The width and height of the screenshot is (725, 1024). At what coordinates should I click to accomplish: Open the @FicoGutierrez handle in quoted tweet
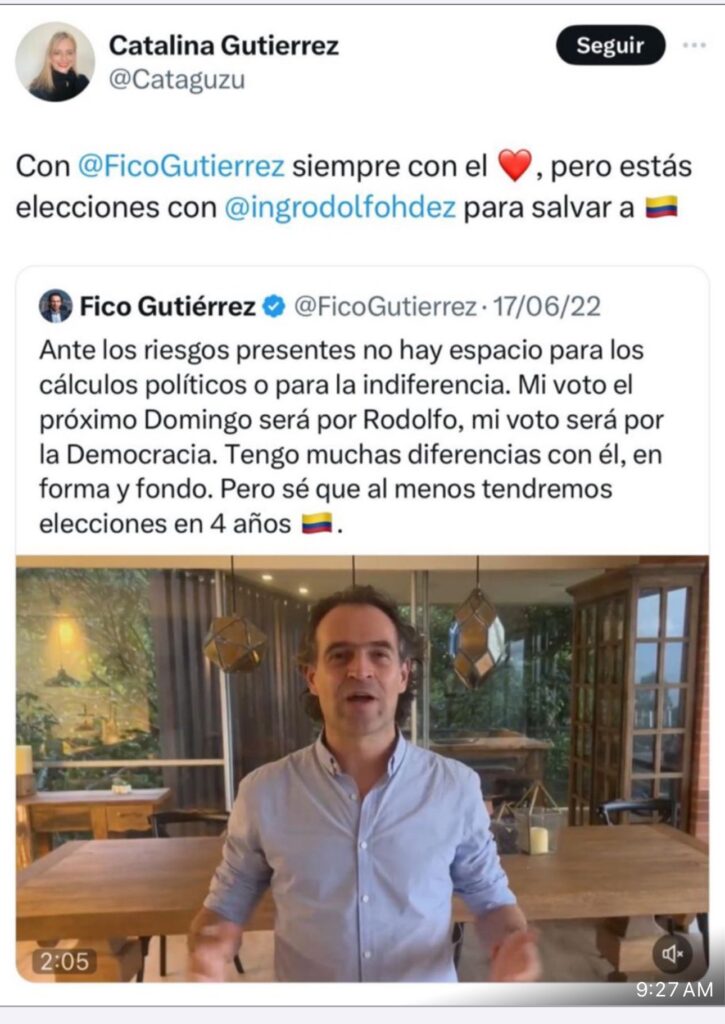[x=385, y=306]
